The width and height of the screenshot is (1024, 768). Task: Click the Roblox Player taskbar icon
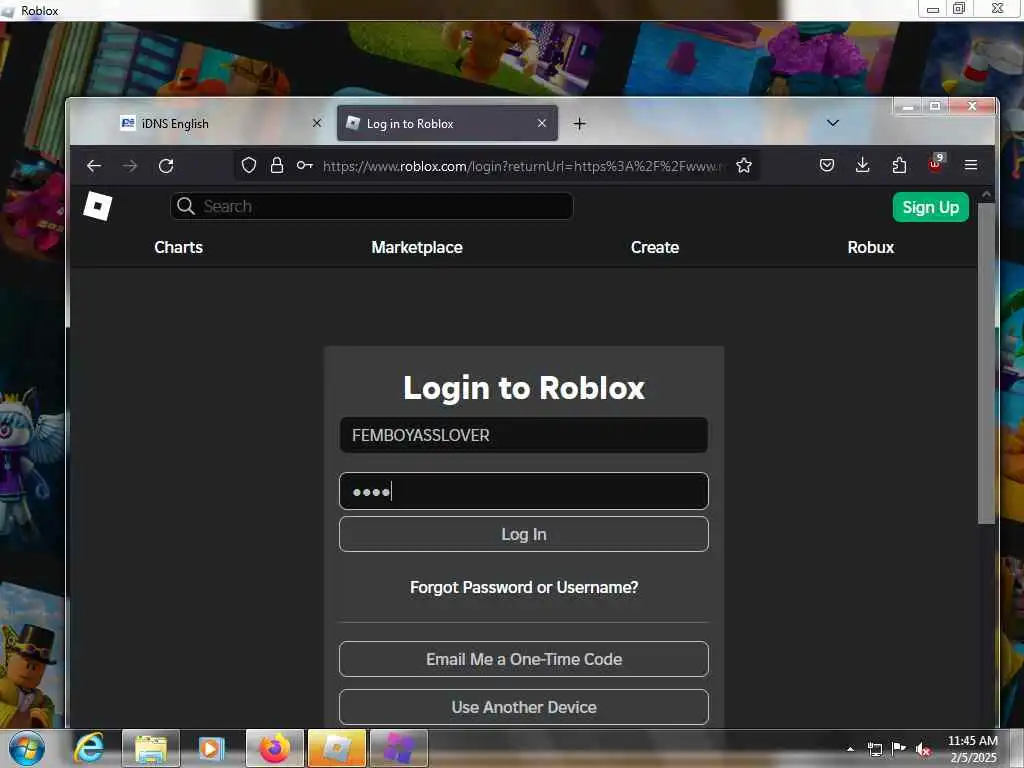tap(337, 748)
